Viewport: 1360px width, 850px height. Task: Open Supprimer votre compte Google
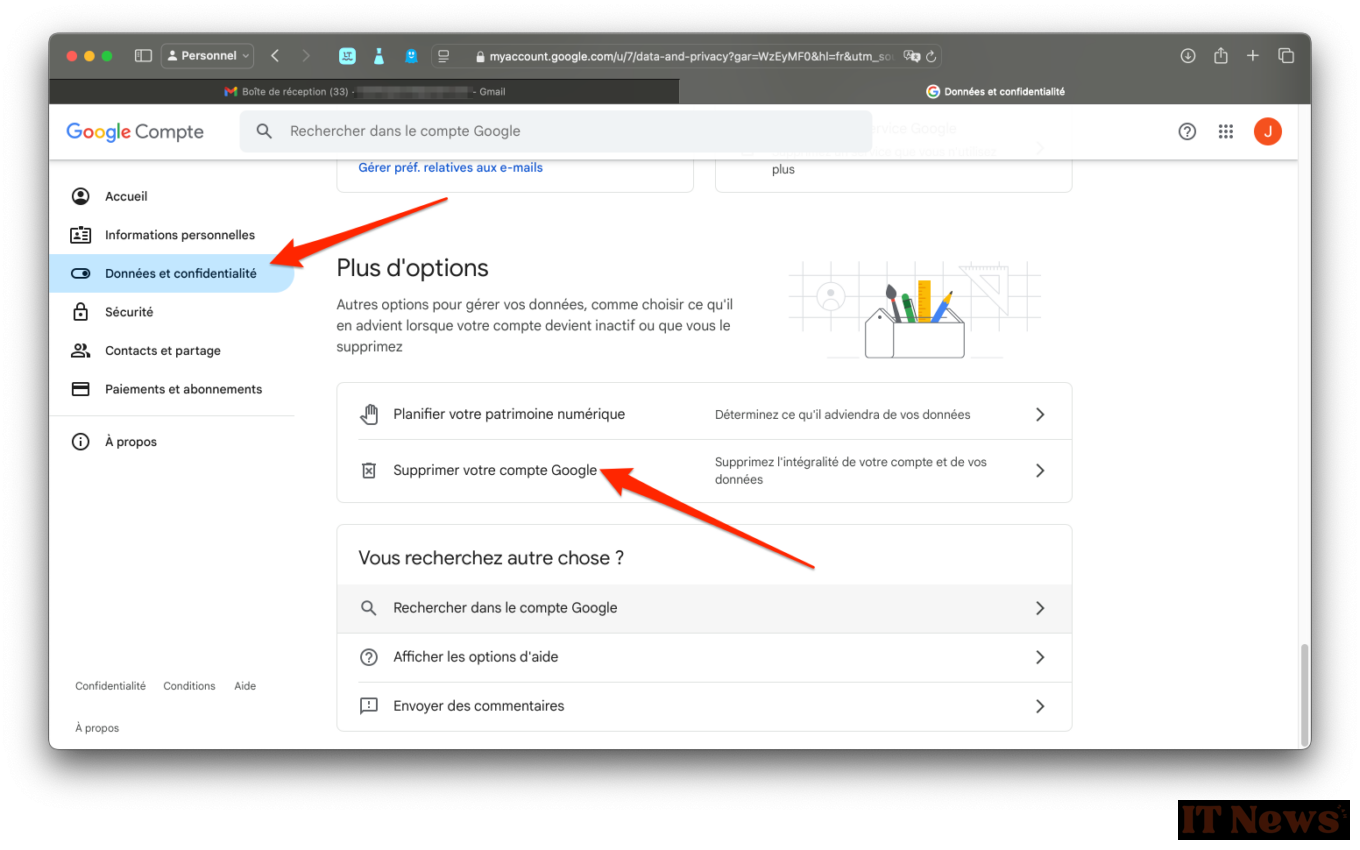tap(704, 471)
